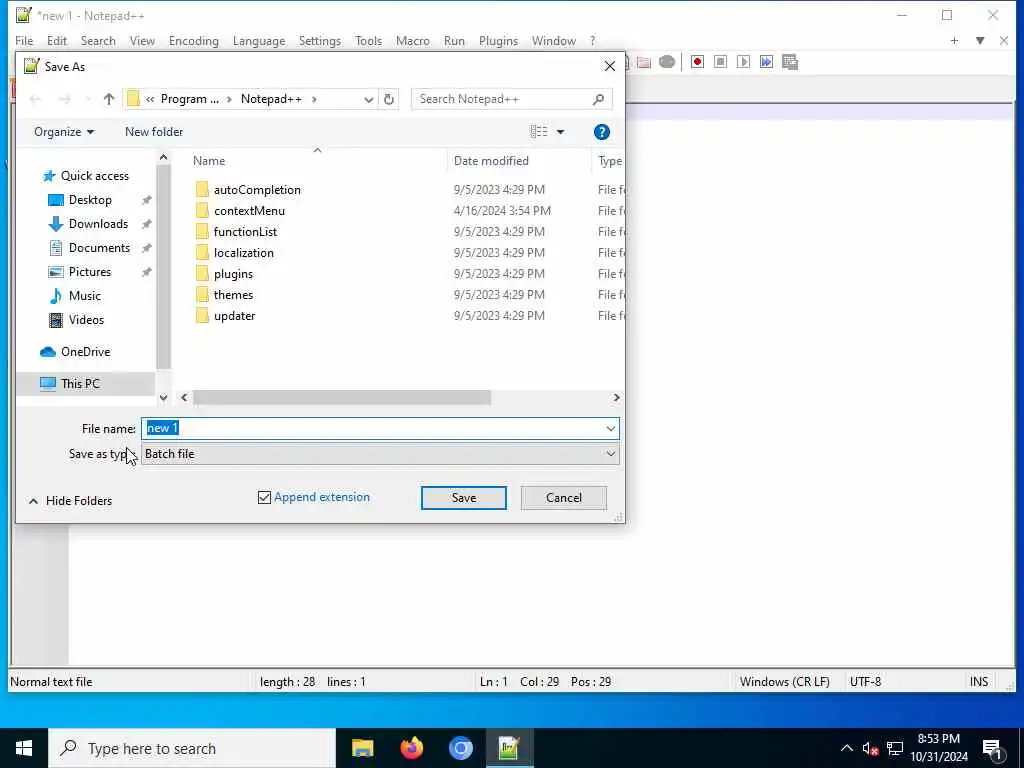
Task: Select Videos in navigation pane
Action: [86, 320]
